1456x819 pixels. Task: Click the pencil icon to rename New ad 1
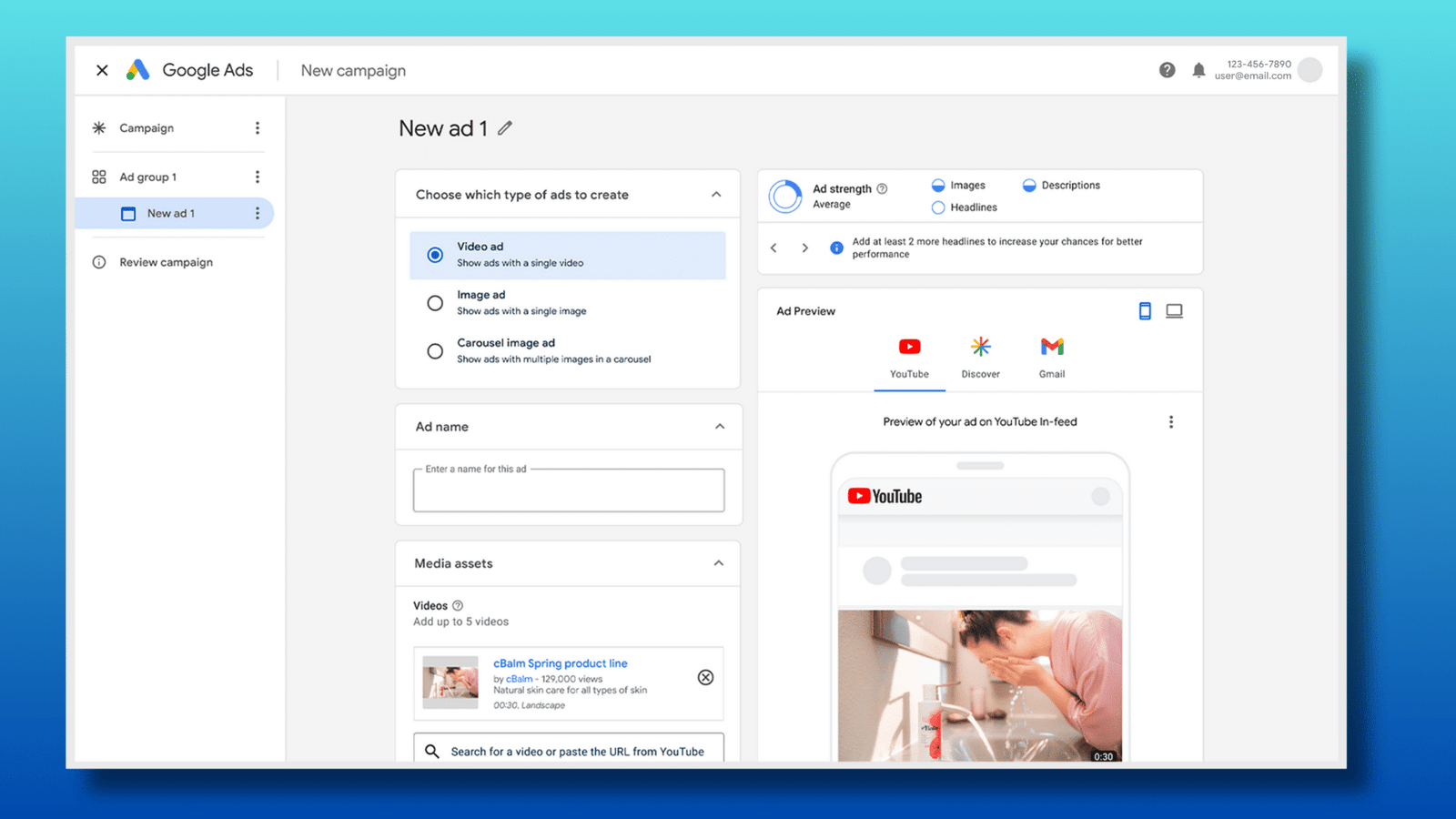pyautogui.click(x=505, y=128)
